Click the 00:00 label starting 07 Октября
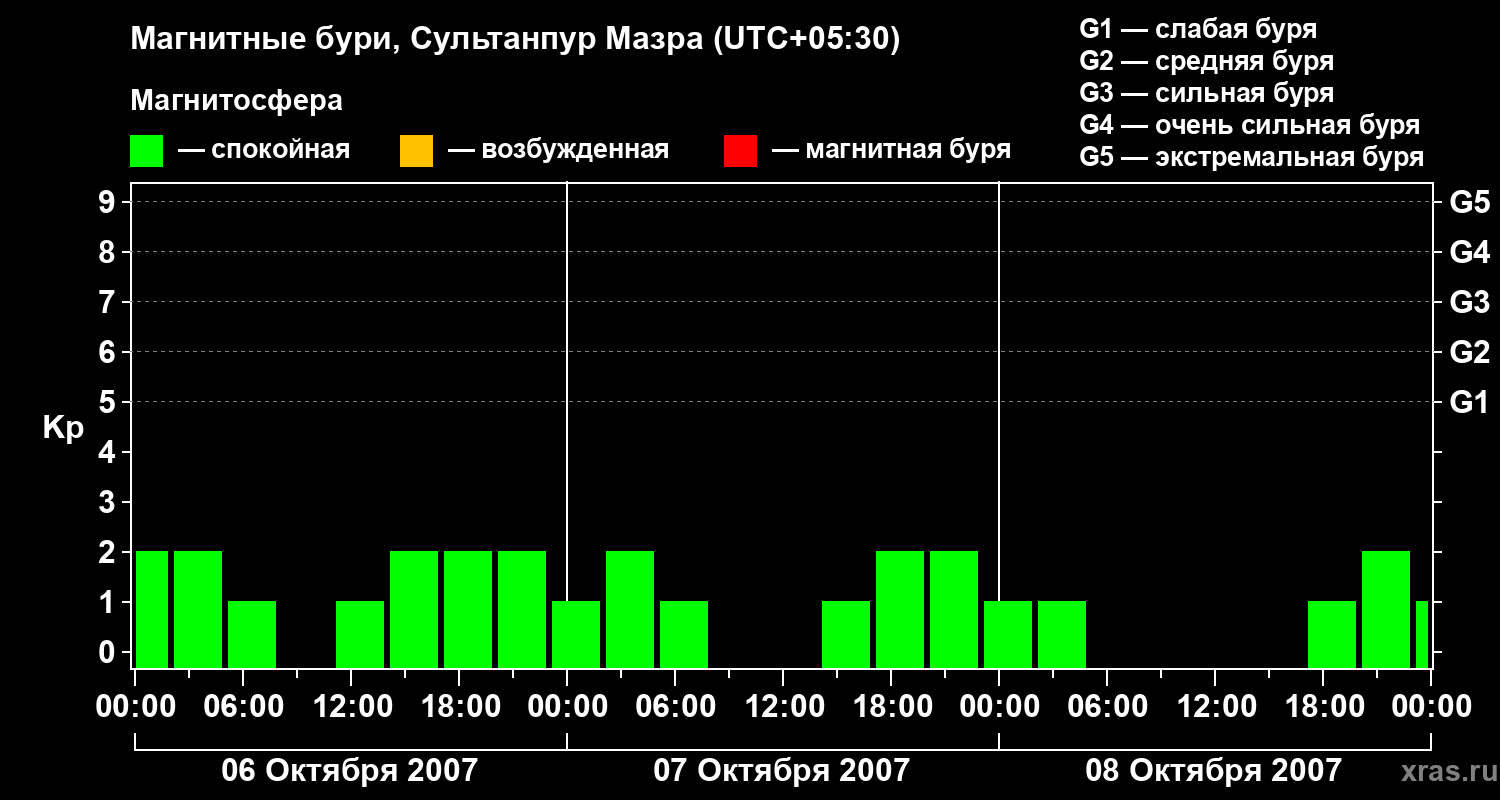 point(567,707)
